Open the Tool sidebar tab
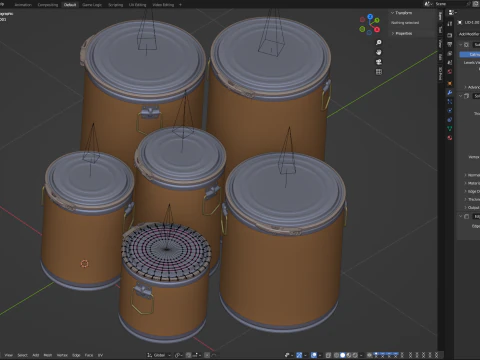Viewport: 480px width, 360px height. [x=440, y=30]
